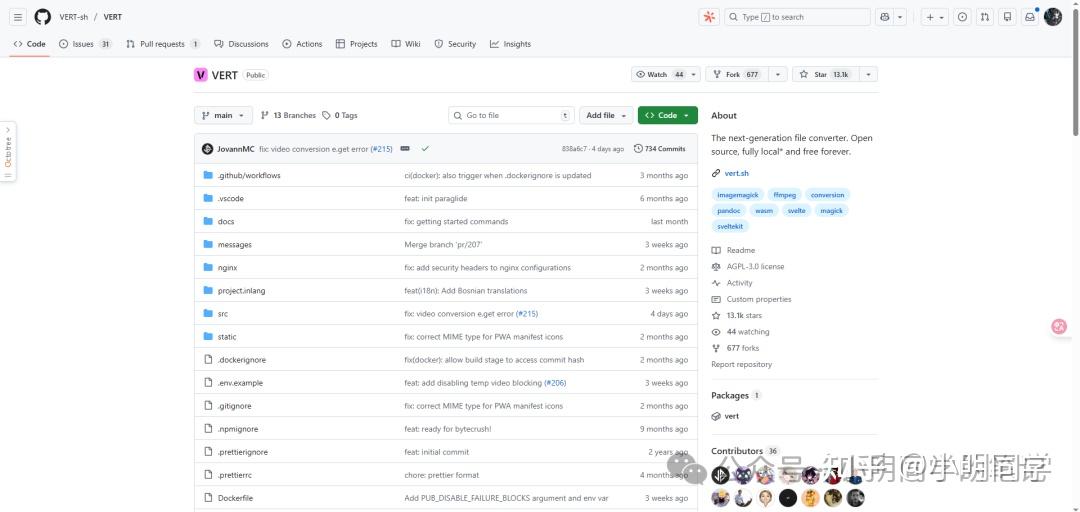Click the repositories icon in the header

coord(1007,17)
